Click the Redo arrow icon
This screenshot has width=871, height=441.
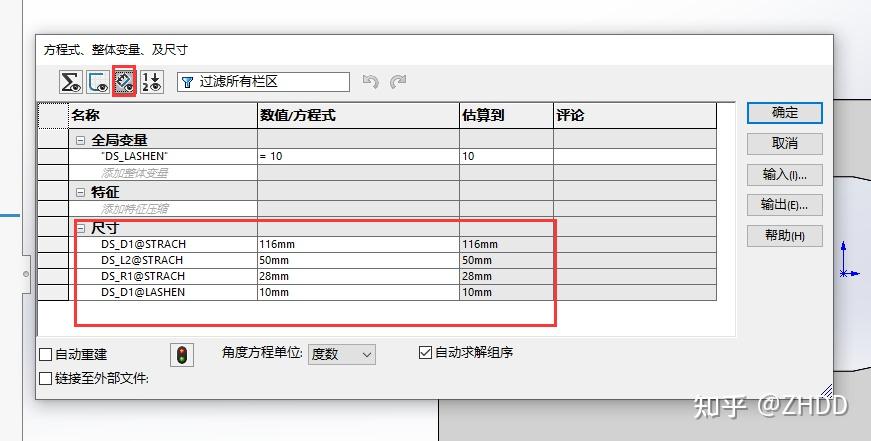point(398,82)
